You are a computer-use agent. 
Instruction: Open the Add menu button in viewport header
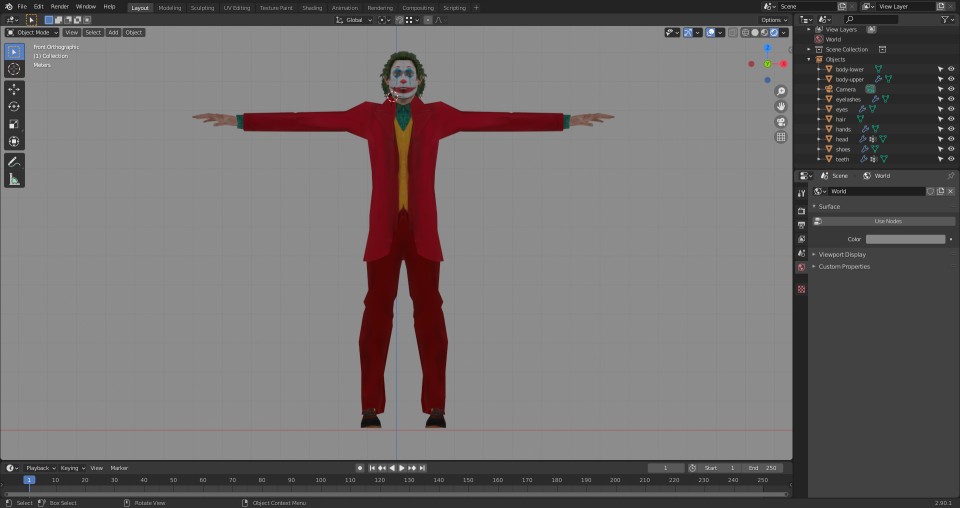click(113, 32)
